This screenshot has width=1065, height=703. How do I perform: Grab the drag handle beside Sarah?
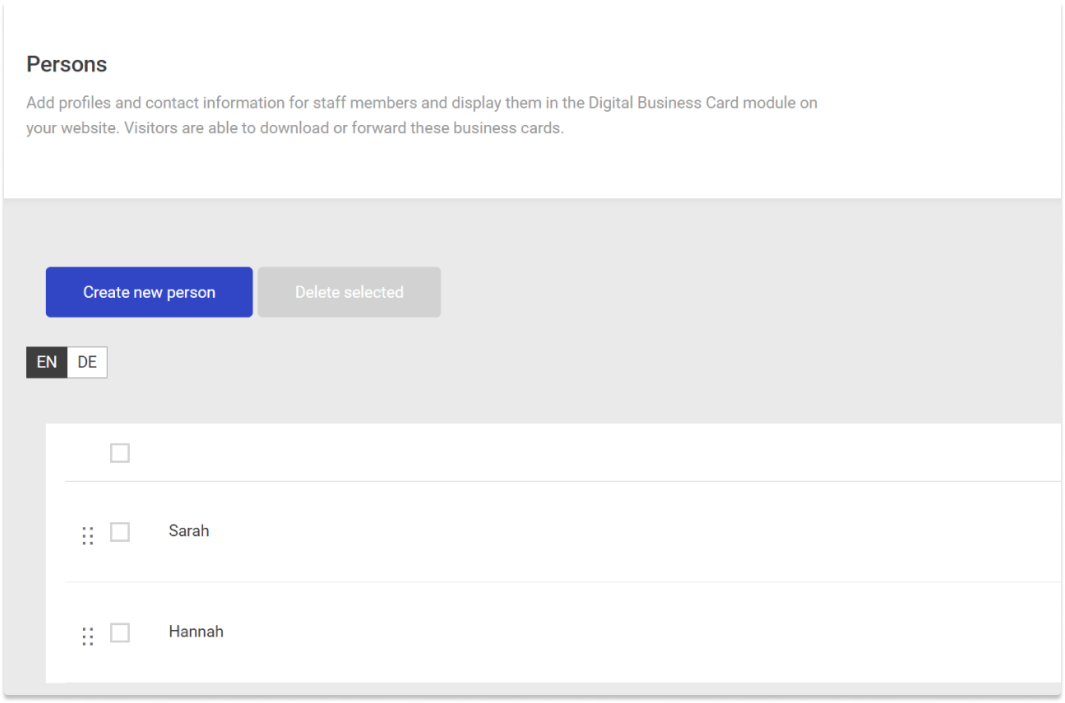click(88, 535)
